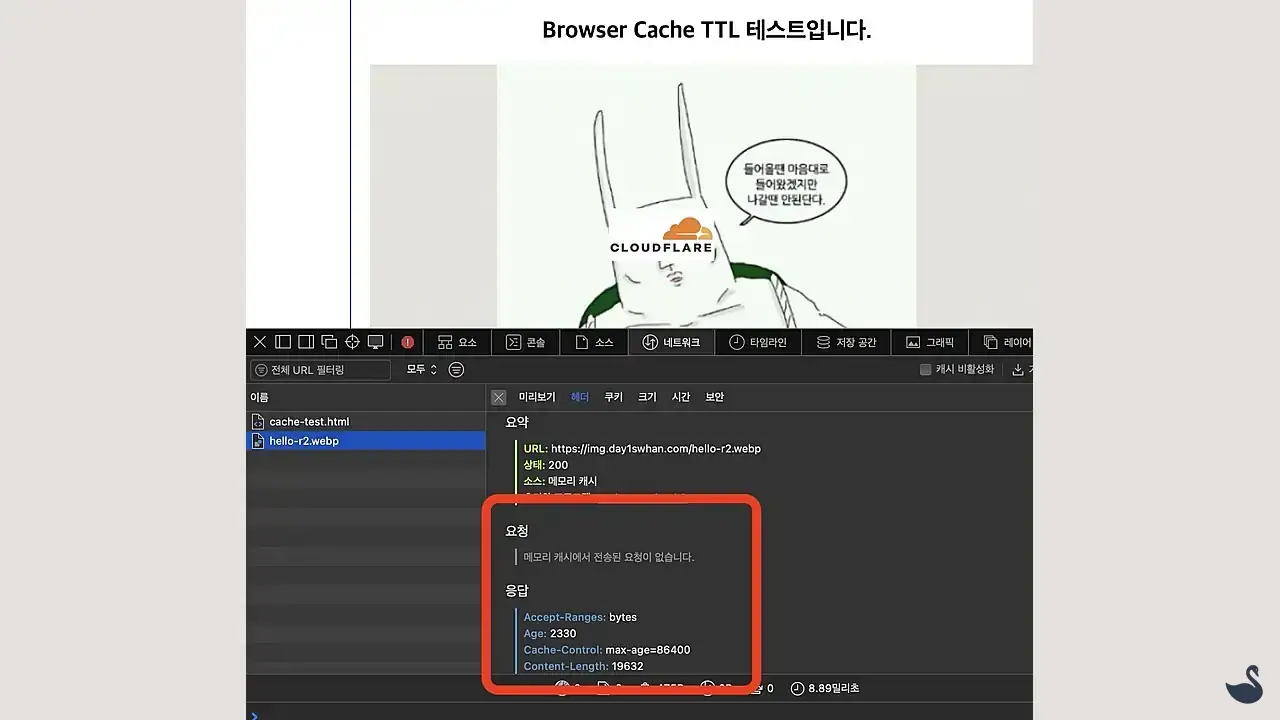
Task: Click the Cache-Control: max-age=86400 header
Action: [x=607, y=650]
